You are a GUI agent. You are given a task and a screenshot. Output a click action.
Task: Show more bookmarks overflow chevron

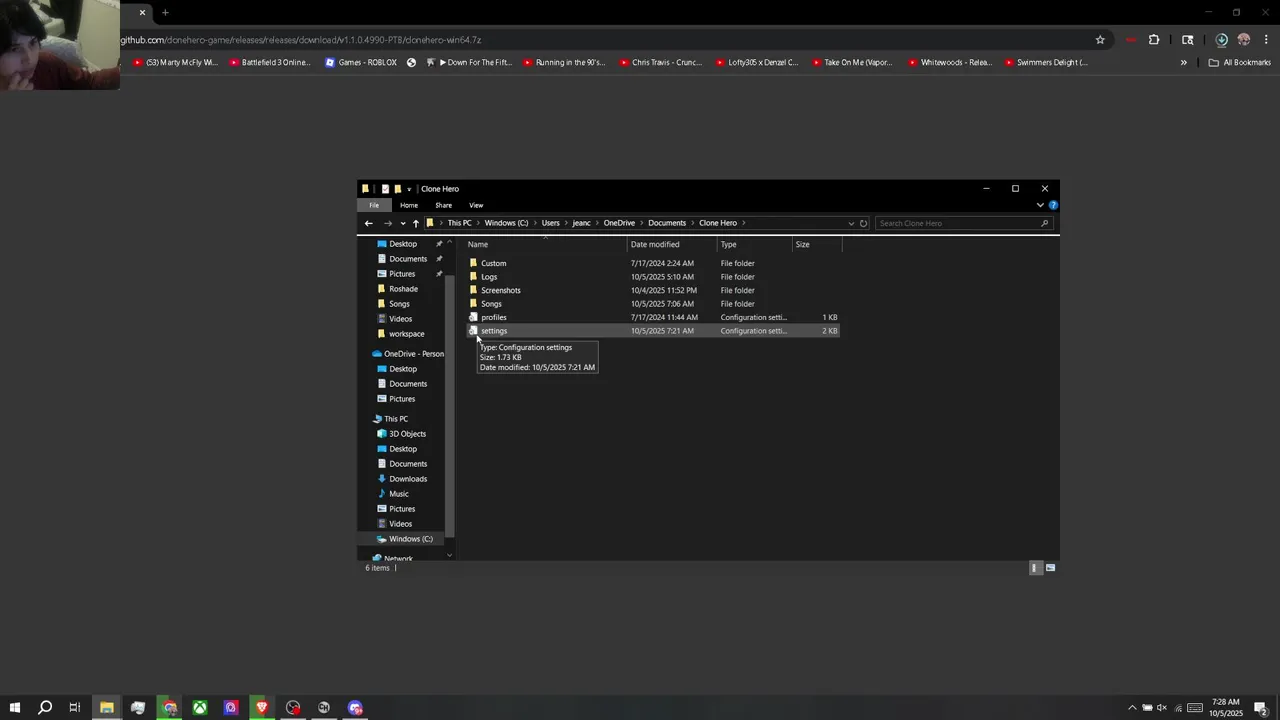pos(1183,62)
